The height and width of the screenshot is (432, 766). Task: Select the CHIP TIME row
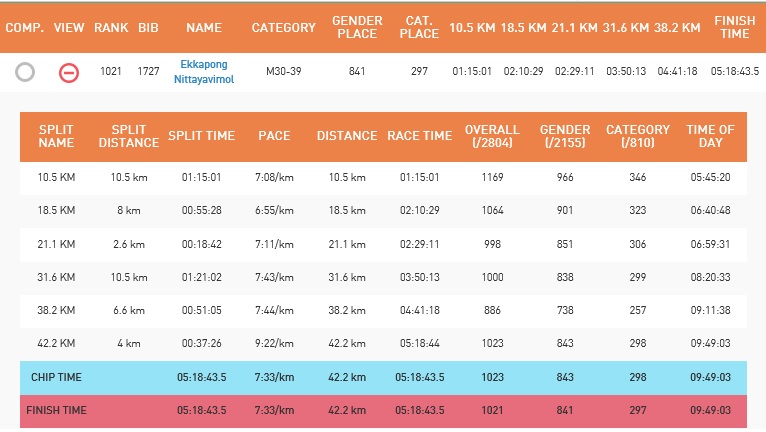383,377
